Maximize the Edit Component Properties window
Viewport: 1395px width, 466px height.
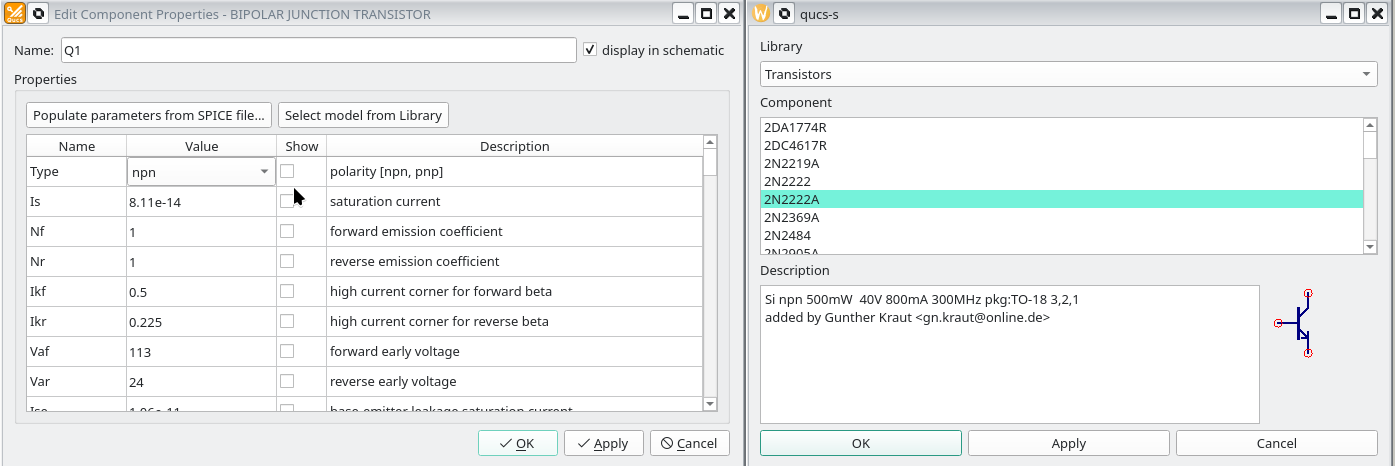coord(706,14)
